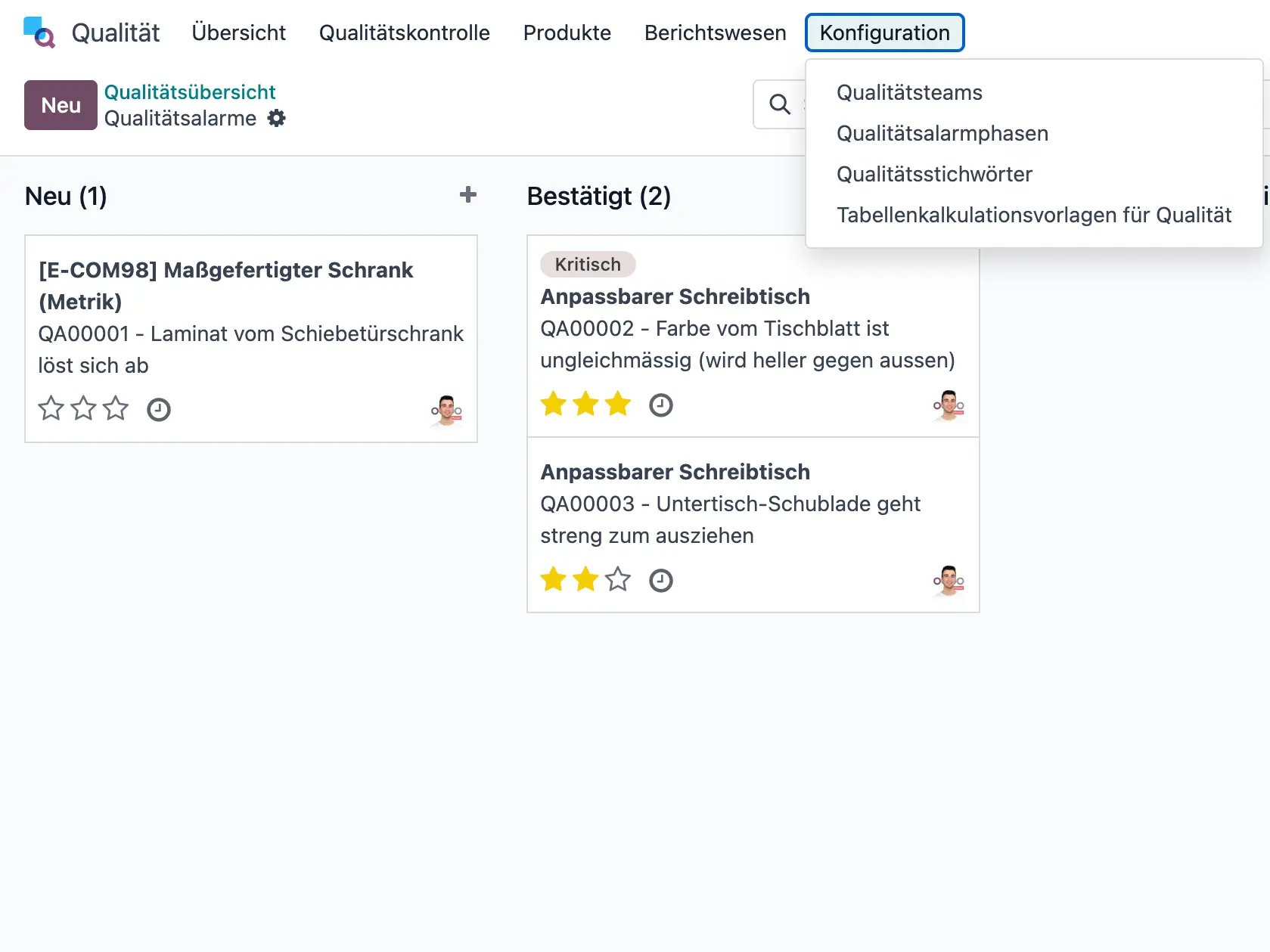Switch to the Berichtswesen menu
Viewport: 1270px width, 952px height.
(x=714, y=33)
